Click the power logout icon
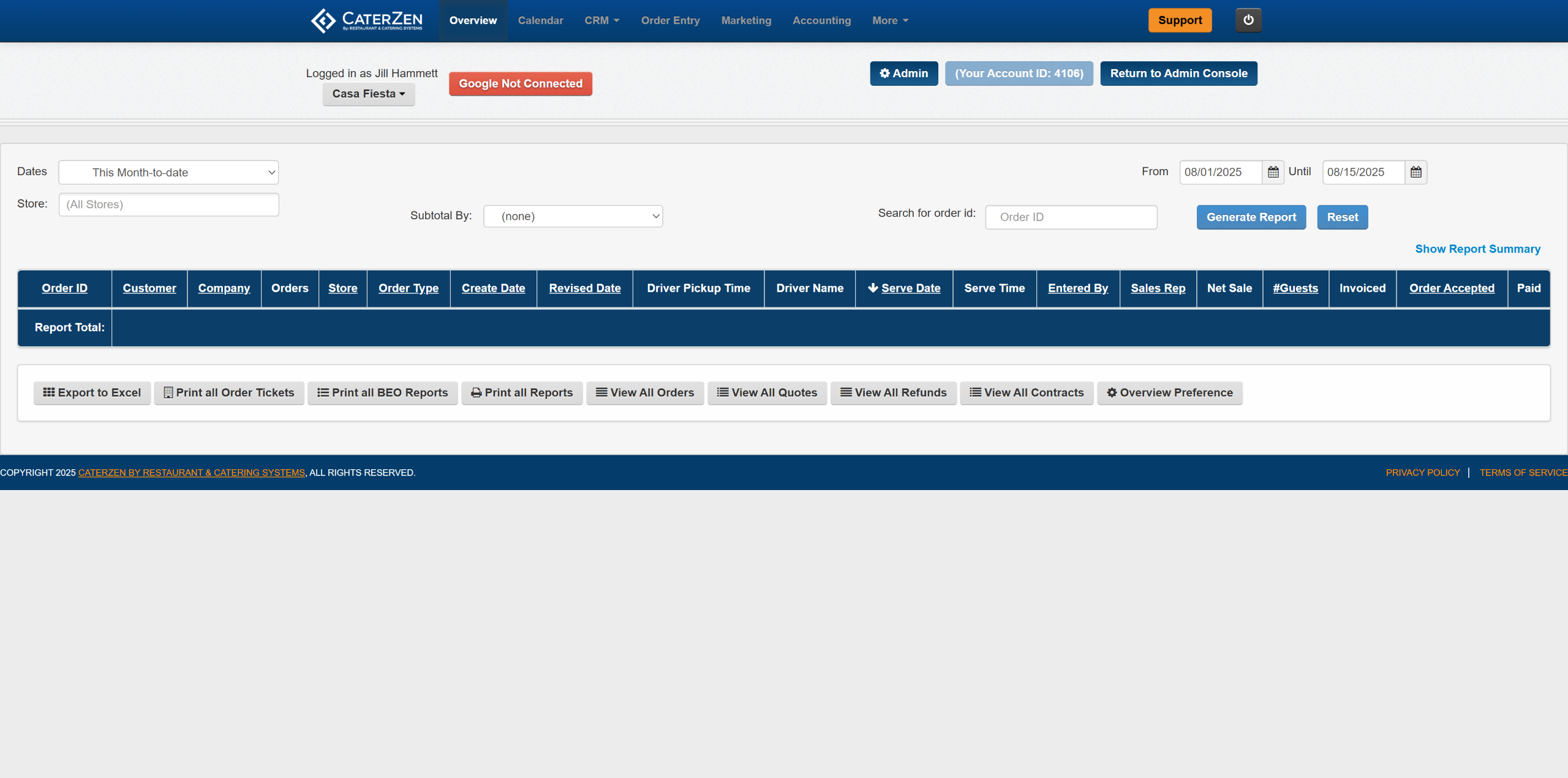Image resolution: width=1568 pixels, height=778 pixels. coord(1248,20)
